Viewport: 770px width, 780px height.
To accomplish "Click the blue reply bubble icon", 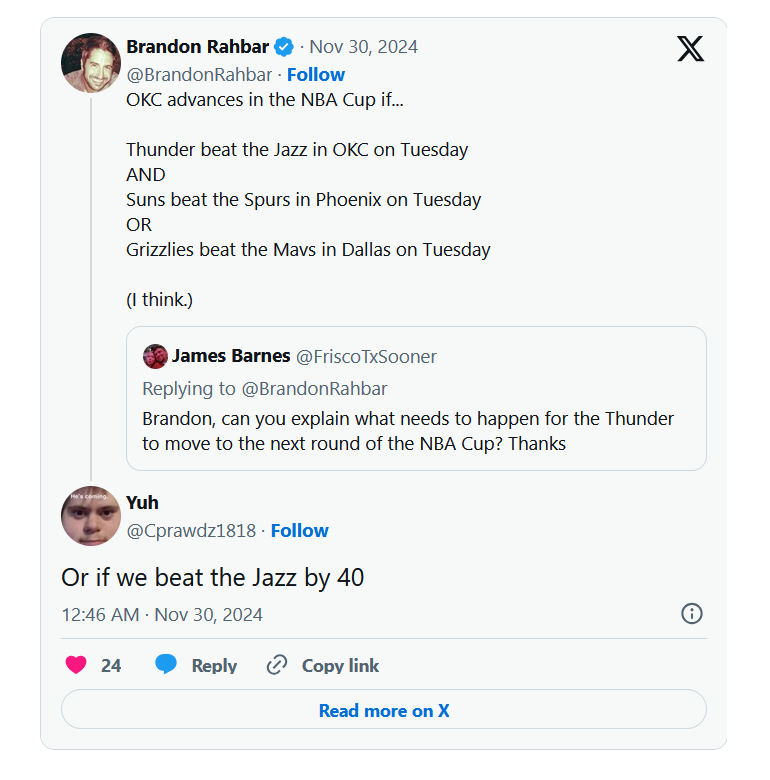I will [x=166, y=665].
